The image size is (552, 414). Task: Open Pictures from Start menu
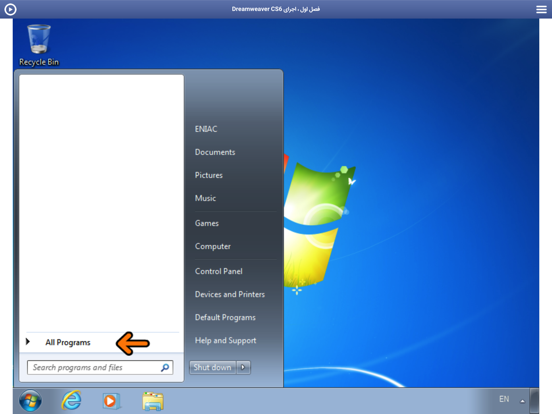208,175
